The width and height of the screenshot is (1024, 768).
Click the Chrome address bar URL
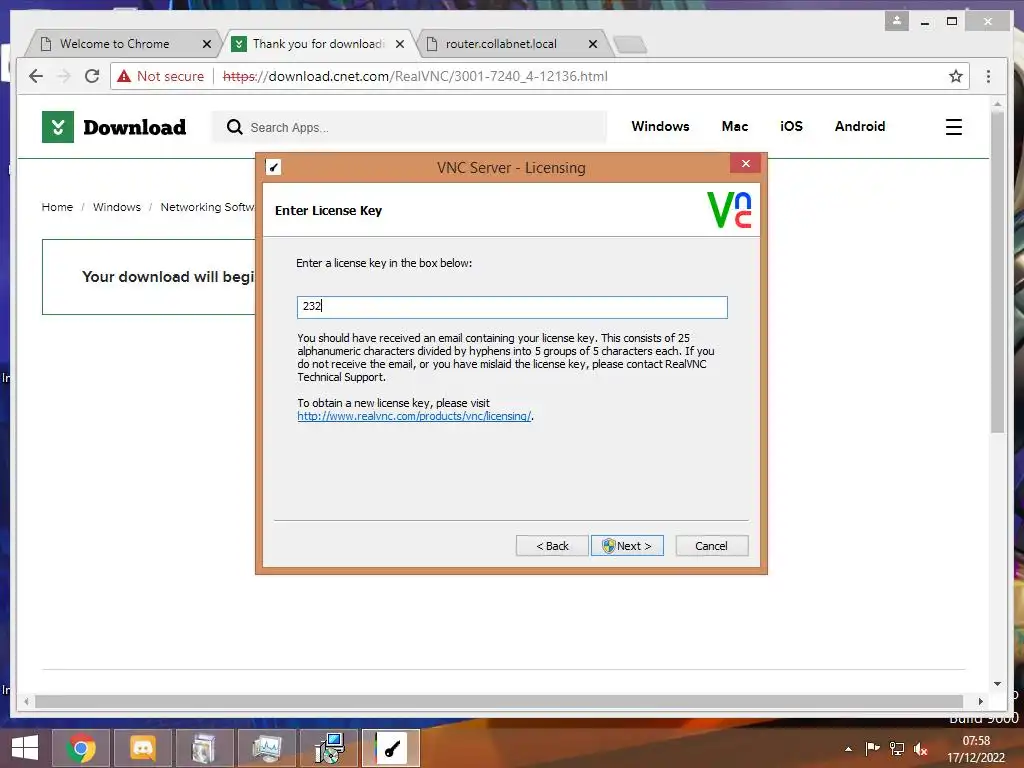coord(415,76)
